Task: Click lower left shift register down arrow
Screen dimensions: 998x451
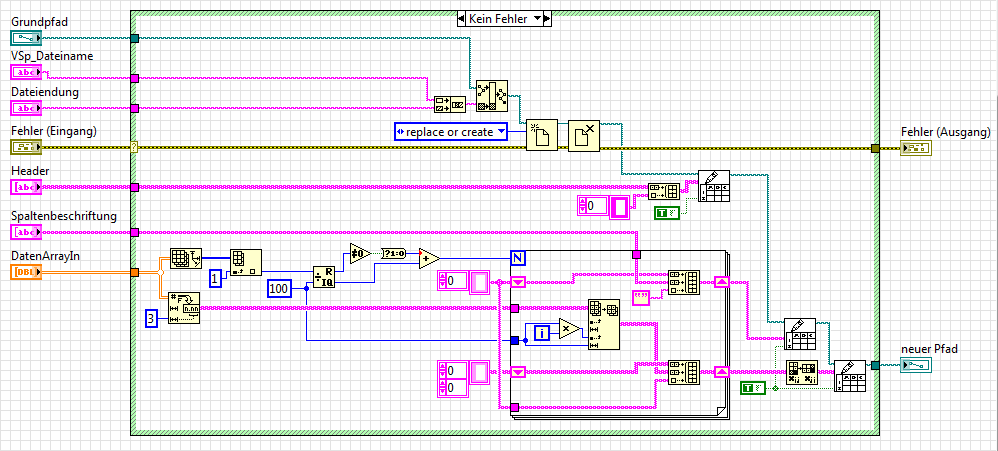Action: coord(518,371)
